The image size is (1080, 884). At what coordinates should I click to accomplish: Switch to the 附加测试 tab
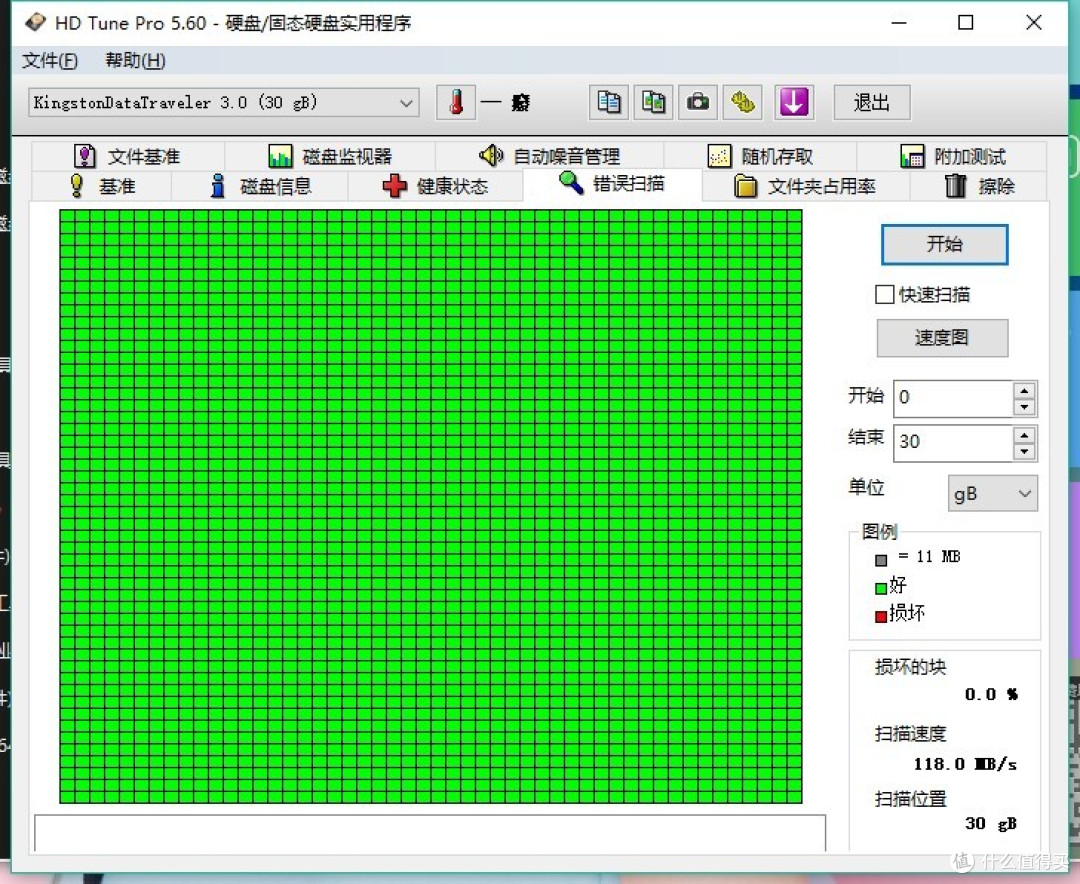pyautogui.click(x=953, y=156)
